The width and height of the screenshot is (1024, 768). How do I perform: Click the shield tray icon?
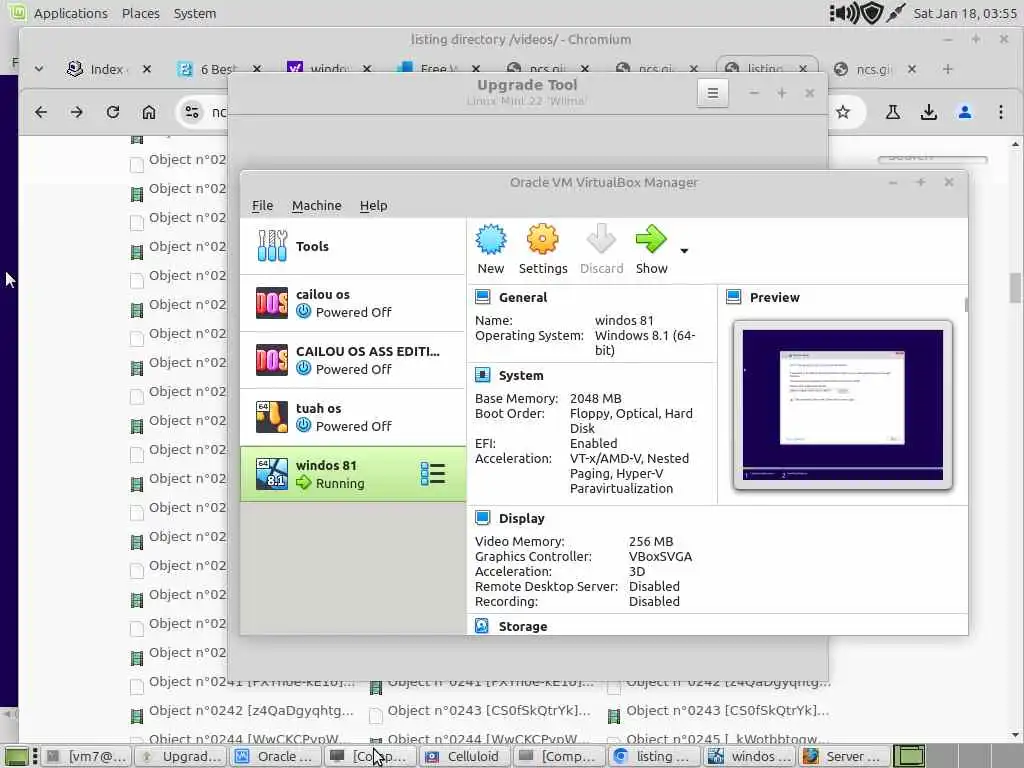(x=872, y=13)
